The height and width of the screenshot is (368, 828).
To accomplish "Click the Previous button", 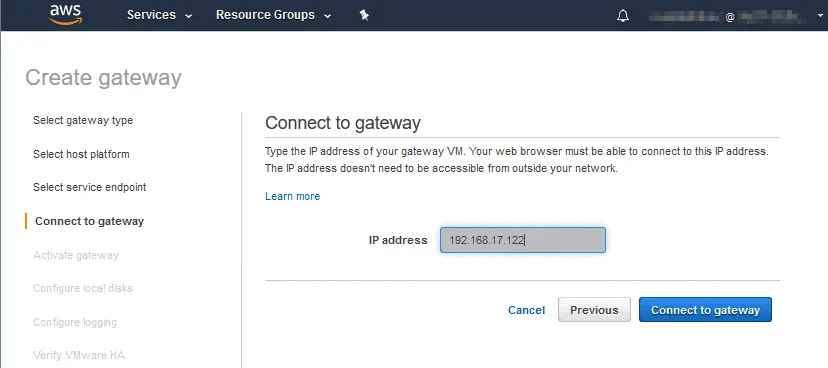I will coord(594,310).
